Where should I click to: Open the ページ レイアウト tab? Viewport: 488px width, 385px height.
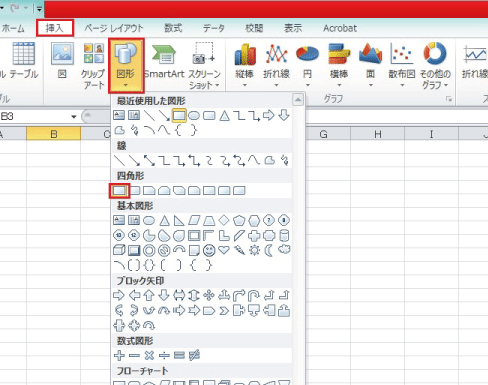(x=114, y=28)
